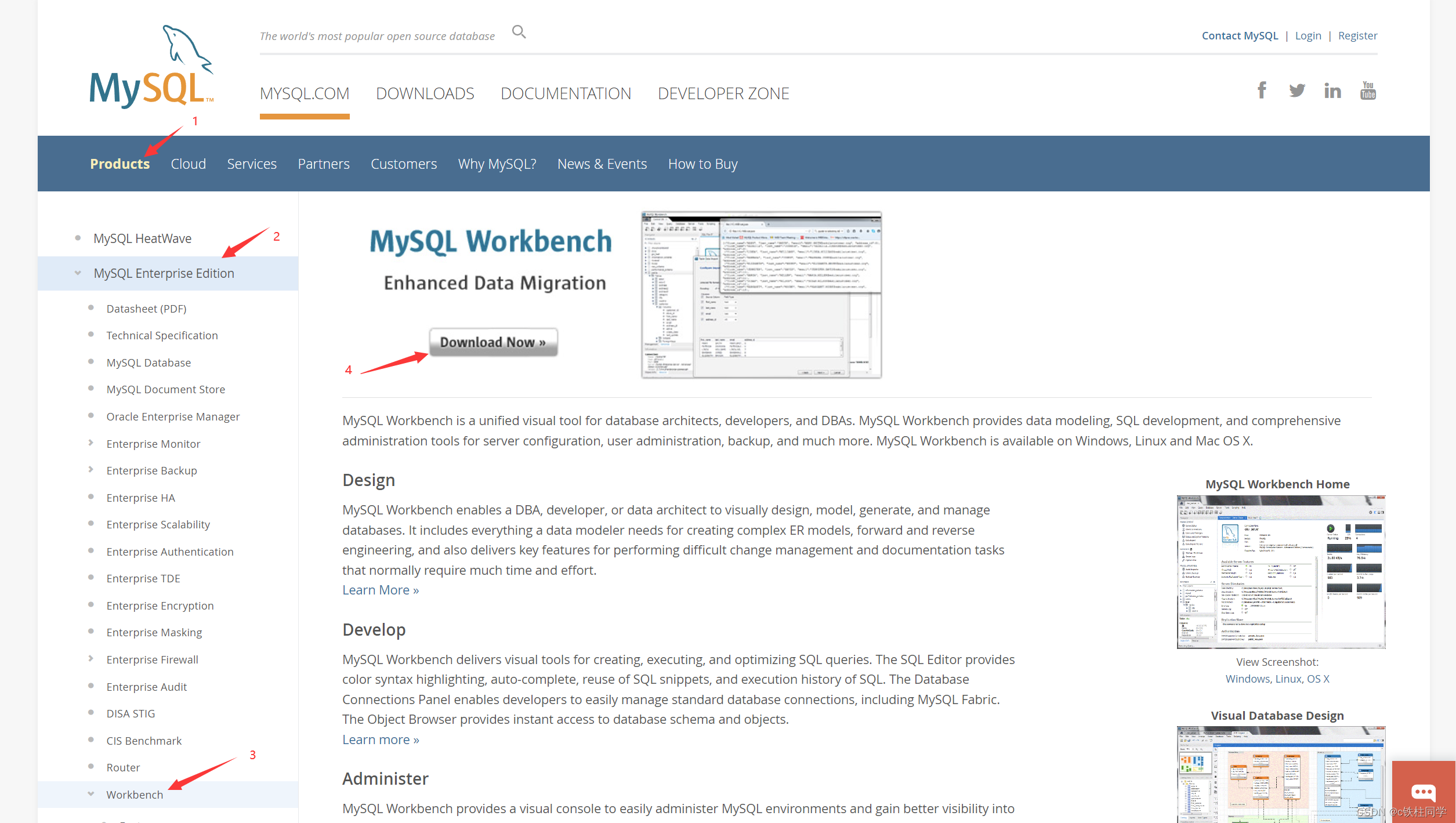The height and width of the screenshot is (823, 1456).
Task: Open Router sidebar item
Action: [123, 767]
